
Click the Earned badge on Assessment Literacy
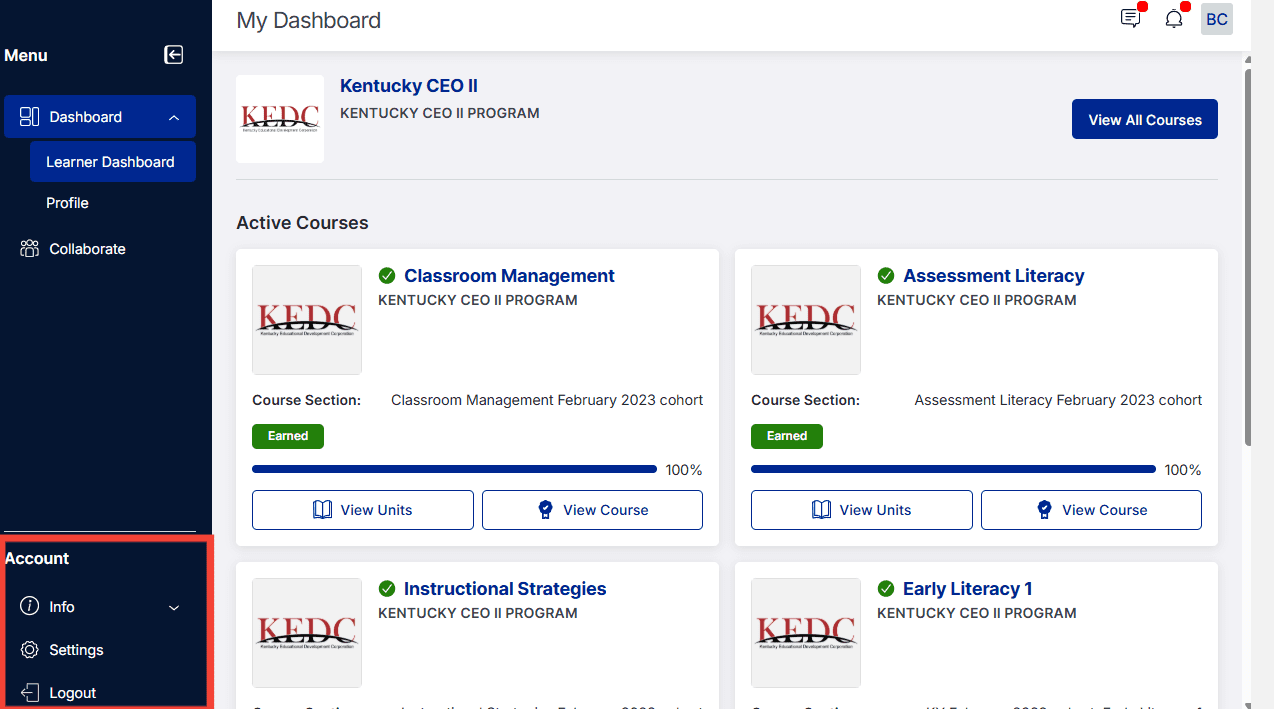click(x=787, y=436)
